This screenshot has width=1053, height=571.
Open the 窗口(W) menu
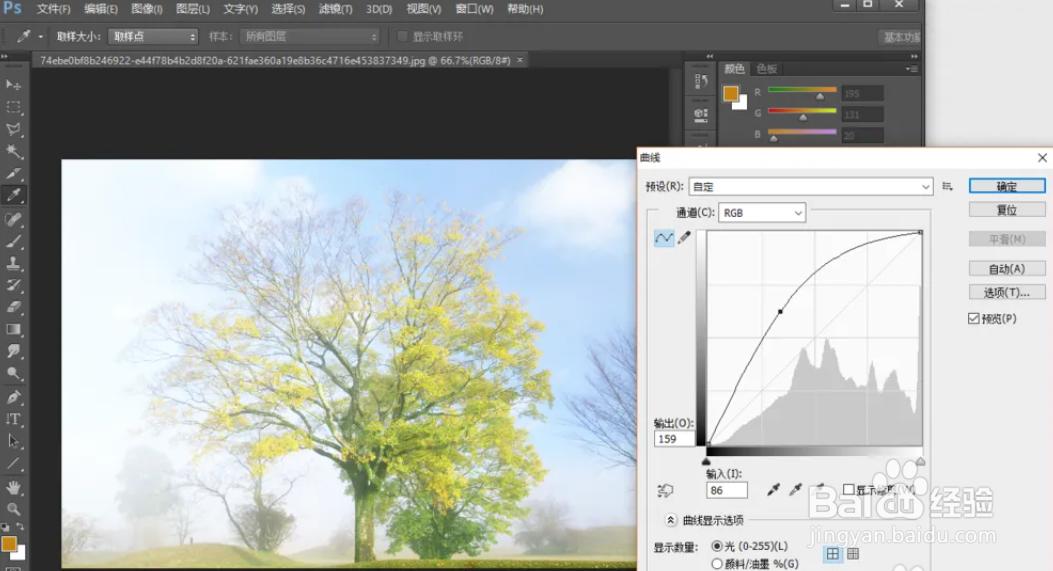click(474, 9)
